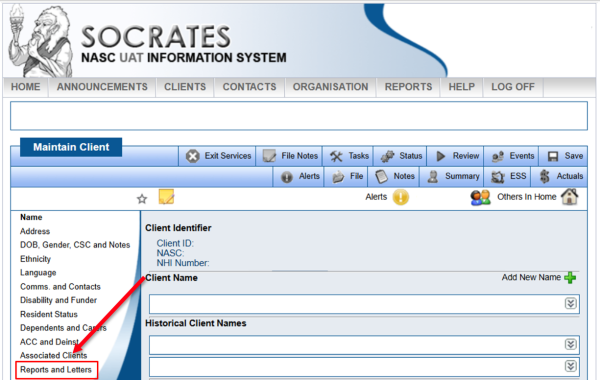Open the REPORTS menu
The image size is (600, 380).
408,87
